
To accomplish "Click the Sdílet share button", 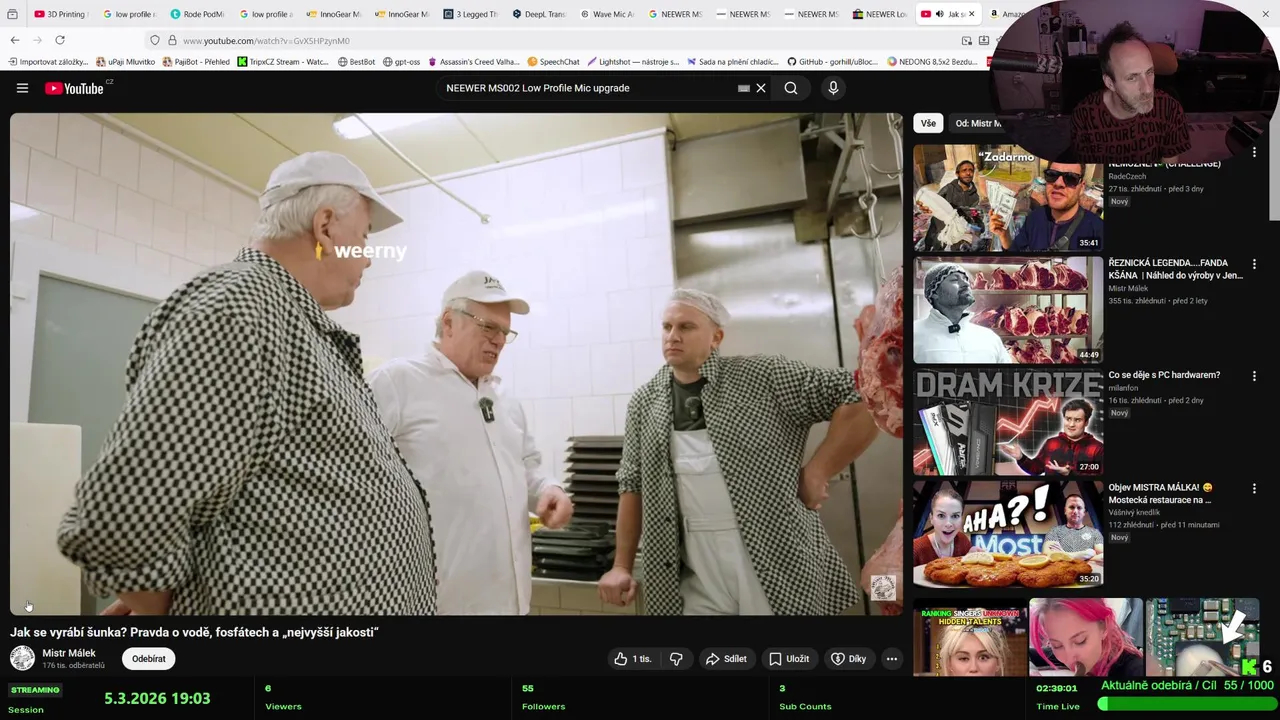I will [726, 659].
